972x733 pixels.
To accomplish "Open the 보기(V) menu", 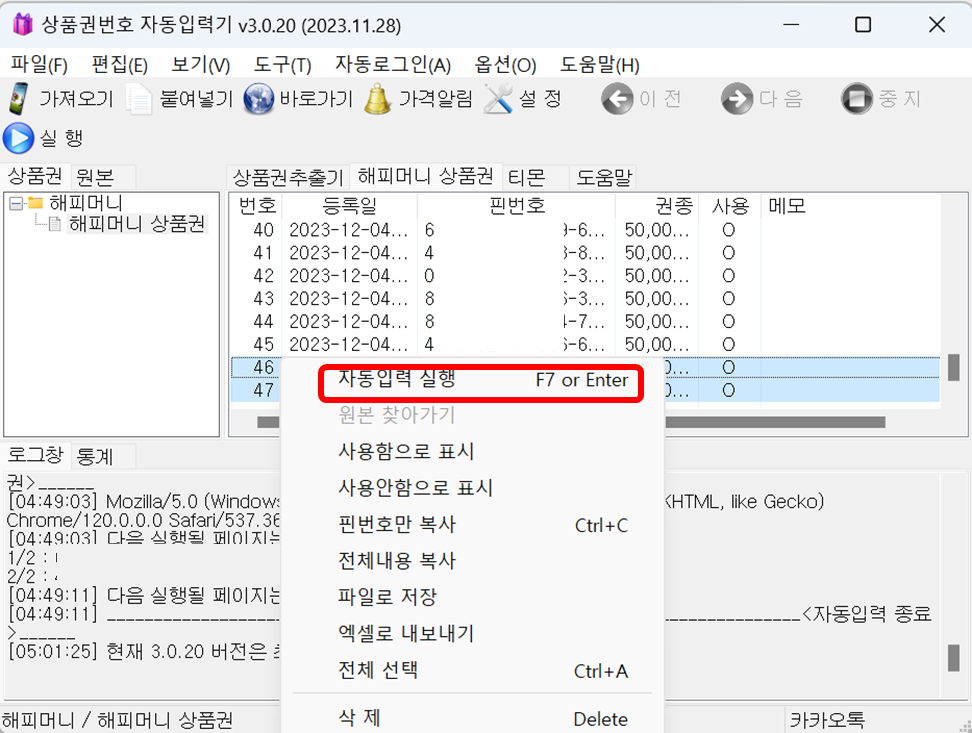I will (201, 64).
